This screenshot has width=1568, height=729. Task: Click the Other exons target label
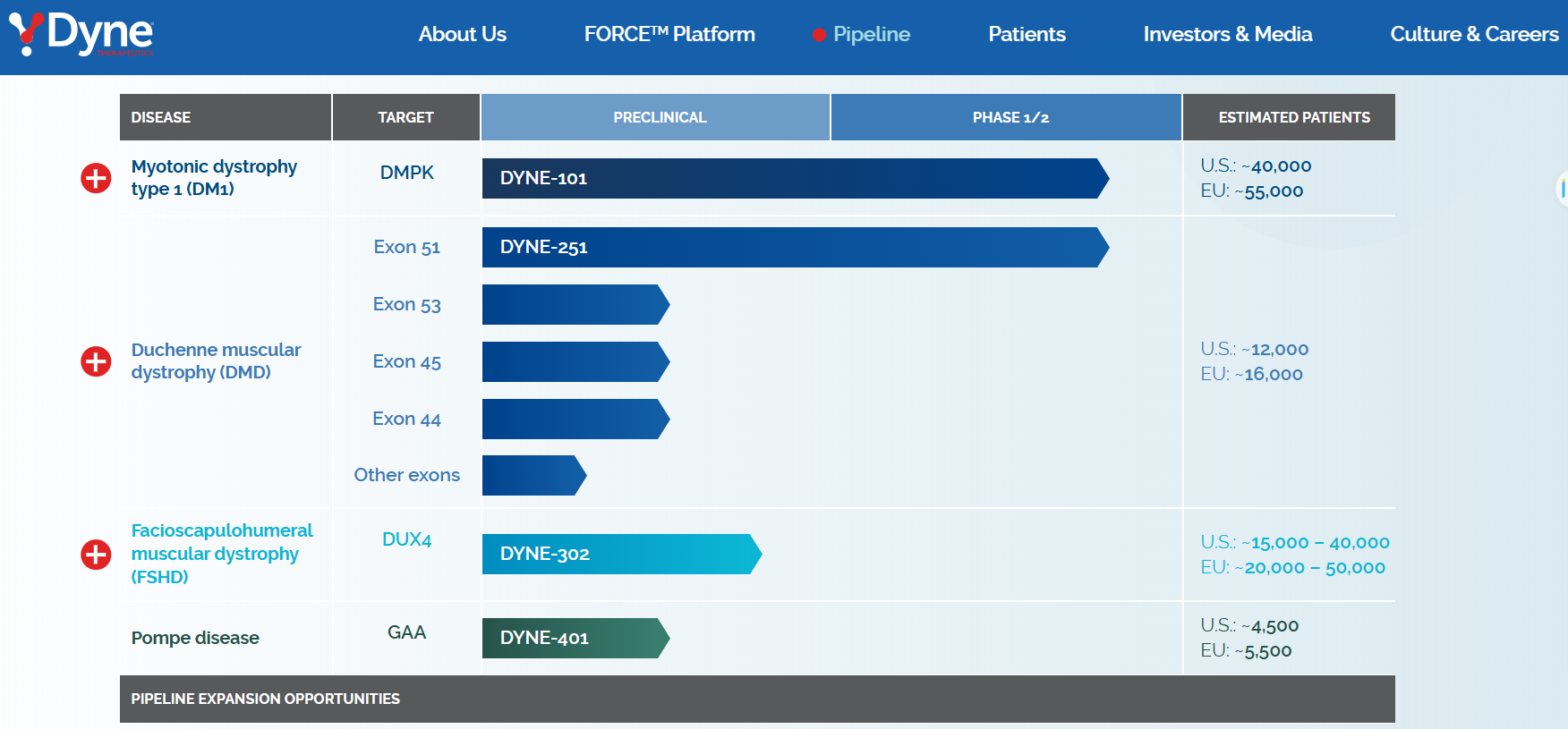click(x=406, y=475)
